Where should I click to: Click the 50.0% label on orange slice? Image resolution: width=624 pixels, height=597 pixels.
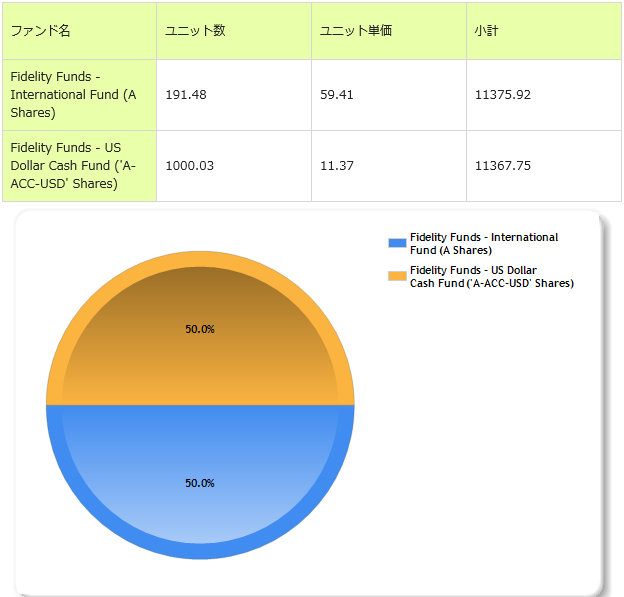pyautogui.click(x=200, y=329)
